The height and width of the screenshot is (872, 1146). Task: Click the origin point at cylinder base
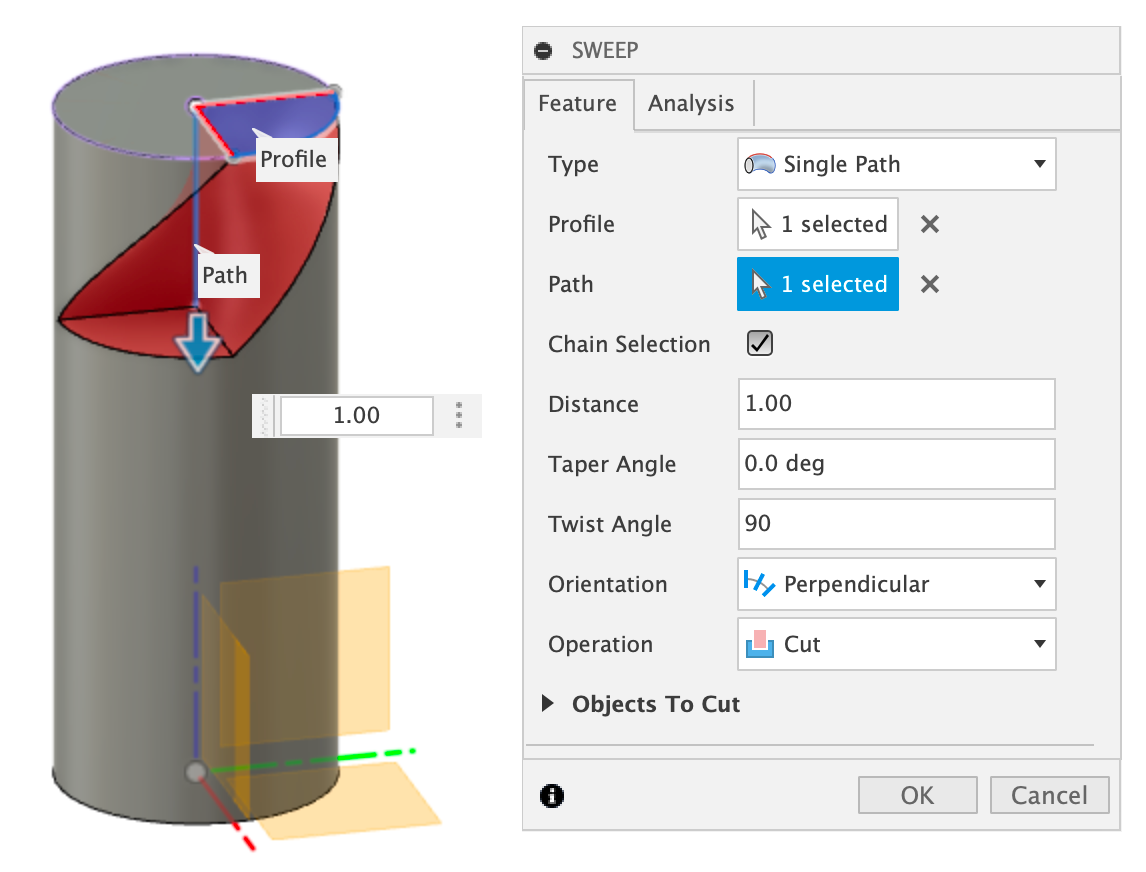coord(196,772)
